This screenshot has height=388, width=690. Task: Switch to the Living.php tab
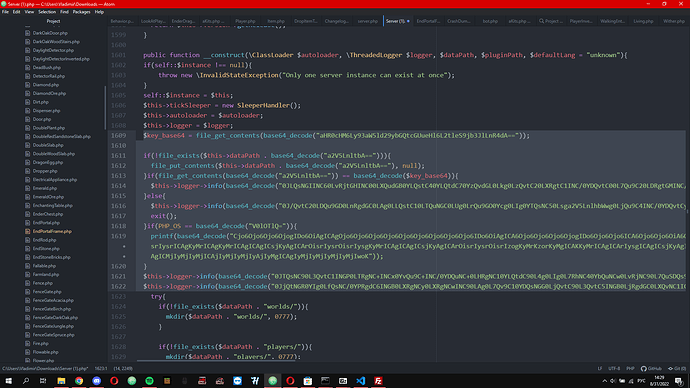(x=643, y=21)
